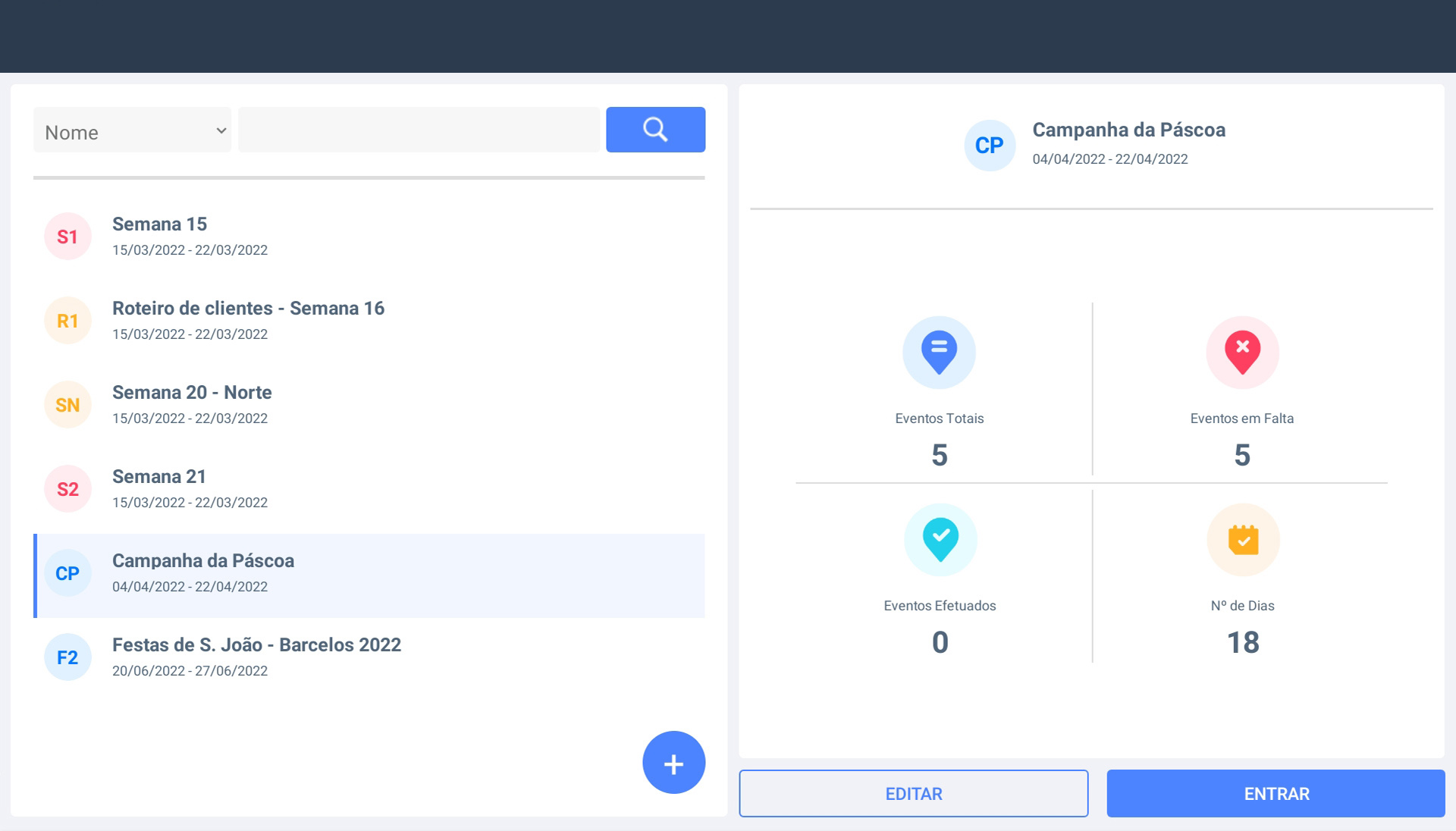Select Semana 20 - Norte entry title
The height and width of the screenshot is (831, 1456).
click(192, 393)
